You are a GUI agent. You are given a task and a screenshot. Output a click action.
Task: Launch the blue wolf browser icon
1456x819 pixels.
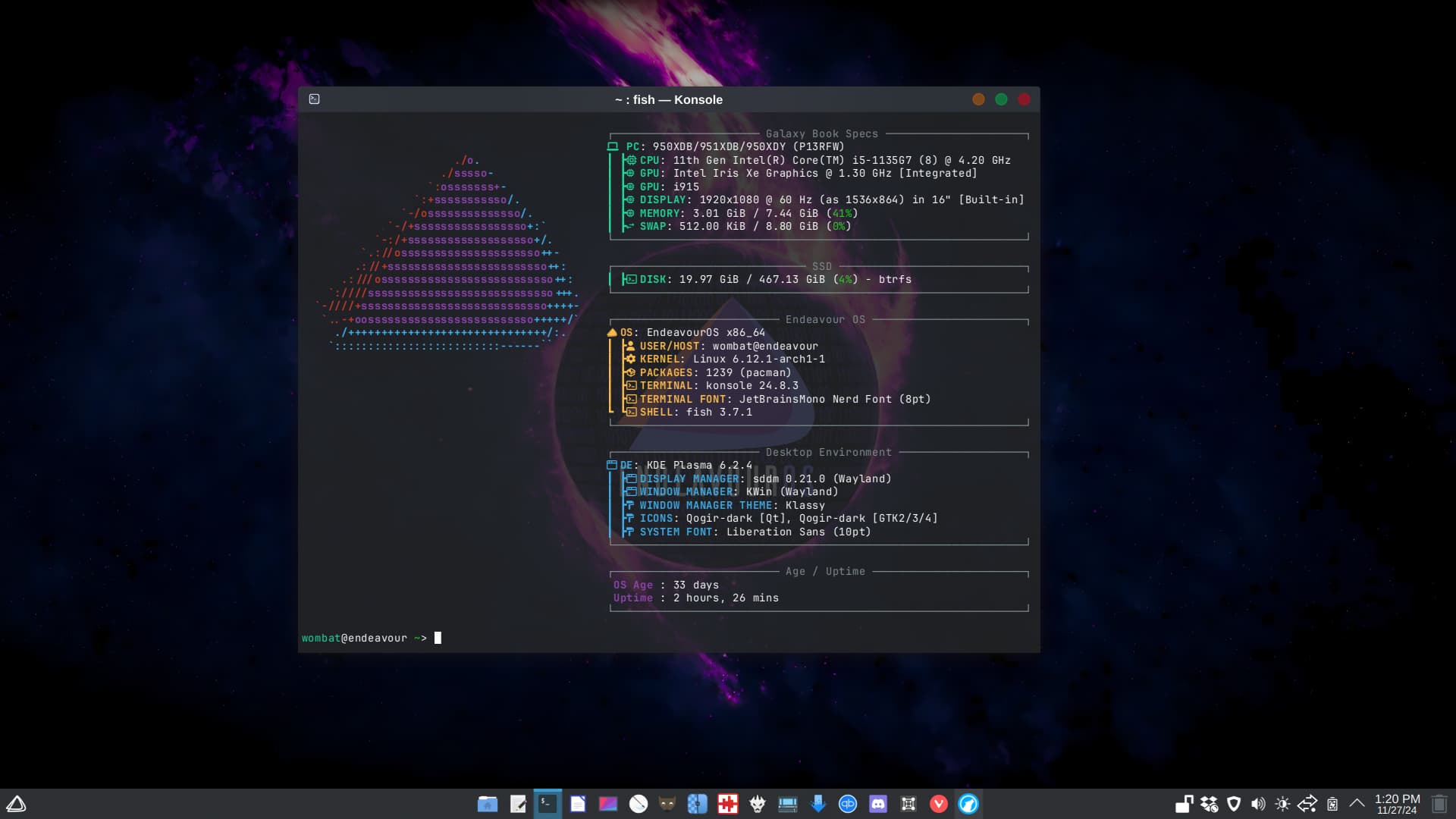tap(968, 804)
